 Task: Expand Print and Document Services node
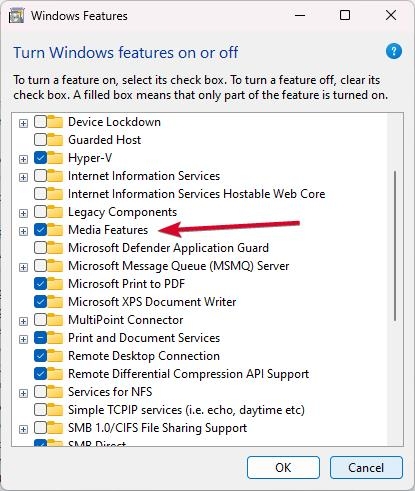23,339
